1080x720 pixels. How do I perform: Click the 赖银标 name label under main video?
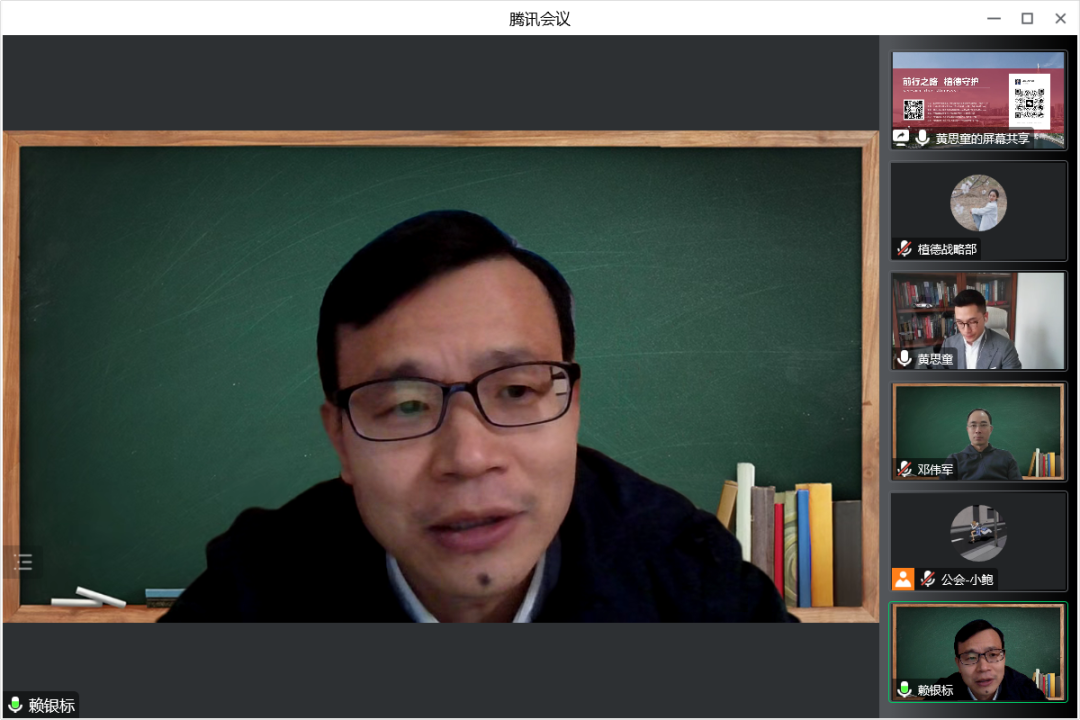point(51,705)
